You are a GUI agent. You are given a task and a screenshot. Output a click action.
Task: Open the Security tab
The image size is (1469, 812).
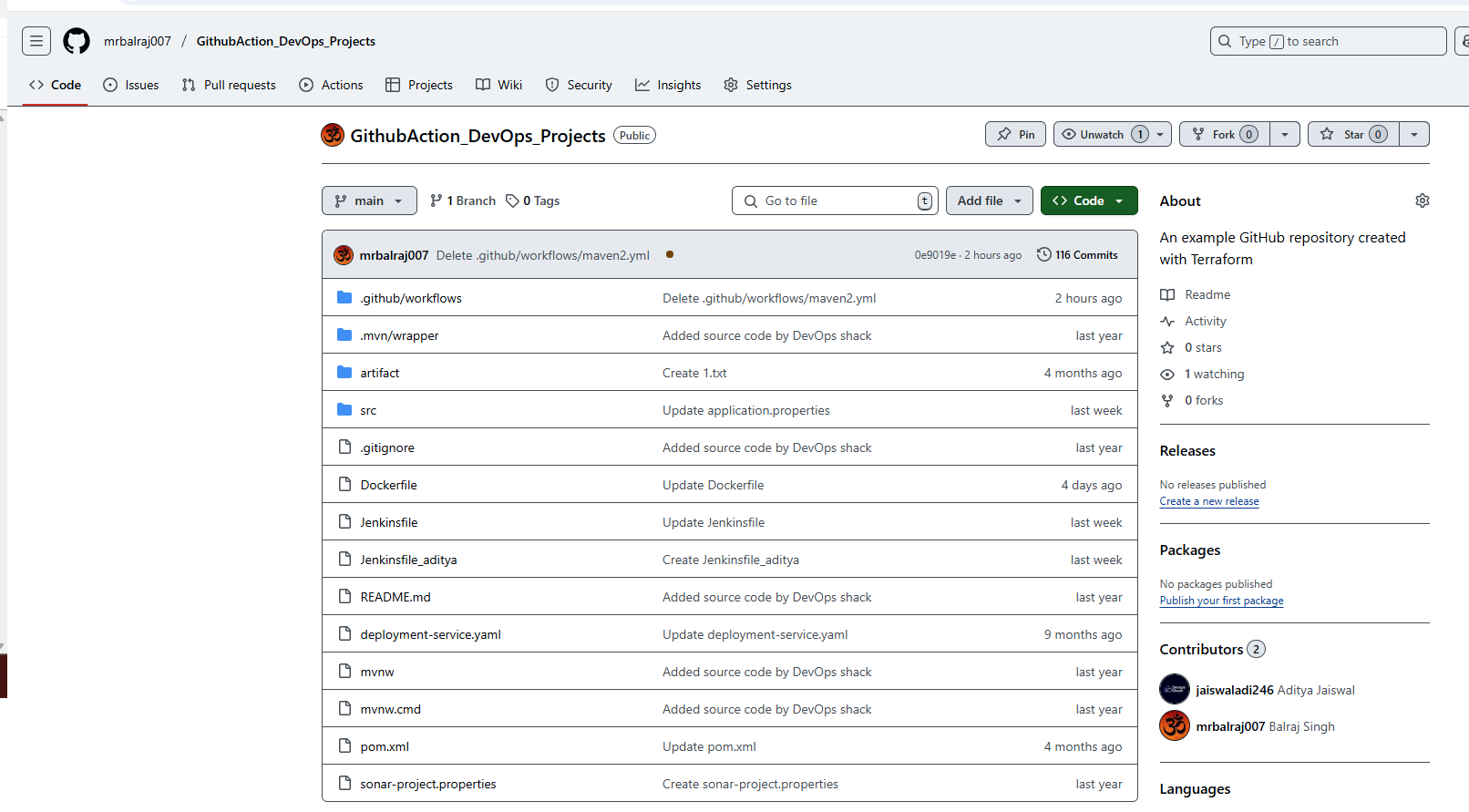[x=579, y=85]
